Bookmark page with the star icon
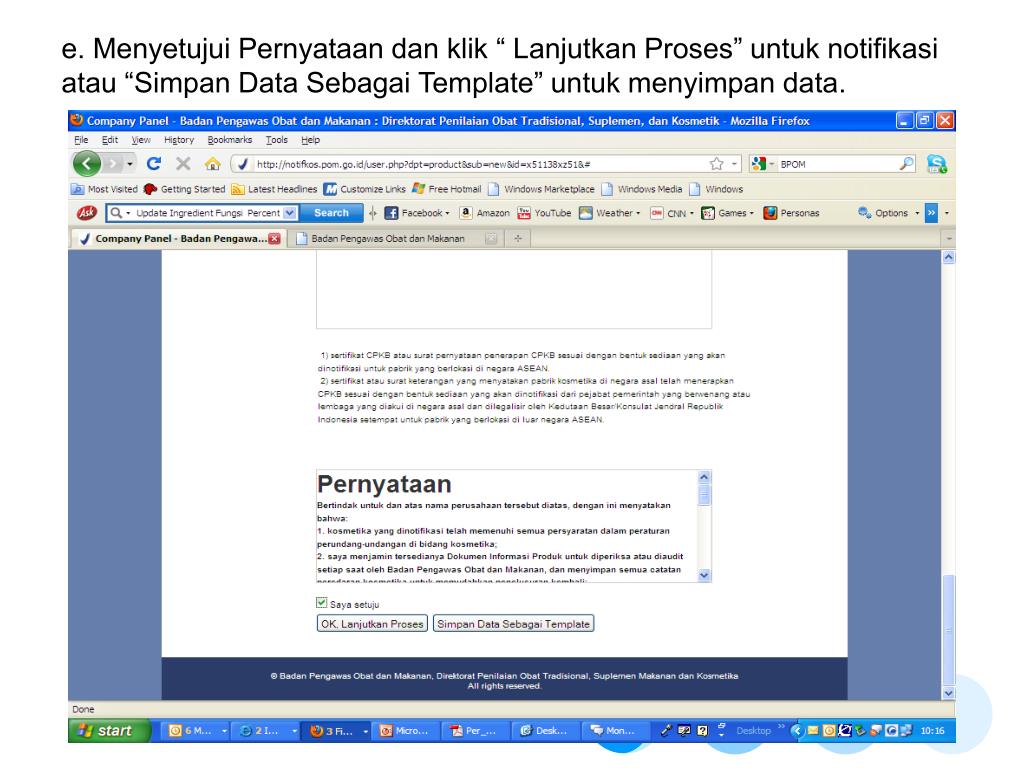This screenshot has width=1024, height=768. (x=716, y=164)
